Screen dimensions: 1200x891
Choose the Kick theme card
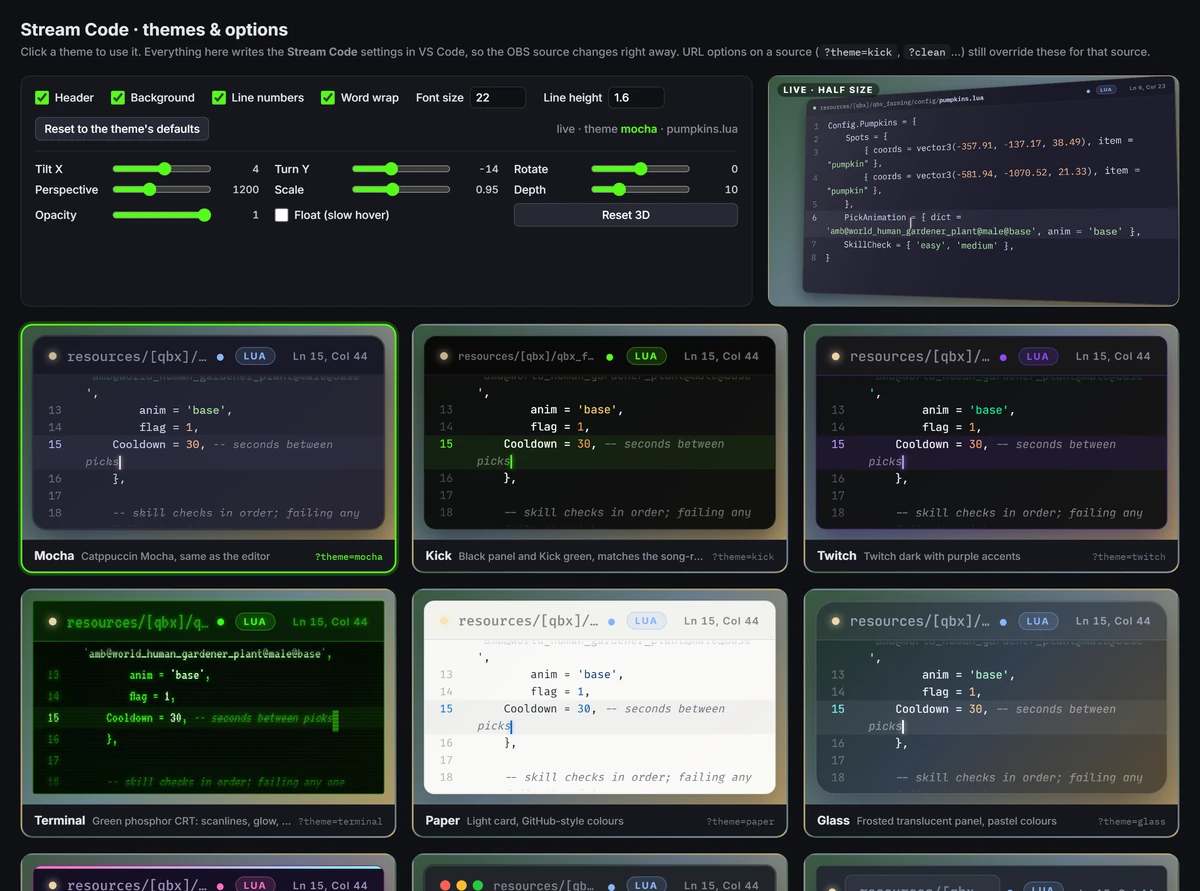600,448
